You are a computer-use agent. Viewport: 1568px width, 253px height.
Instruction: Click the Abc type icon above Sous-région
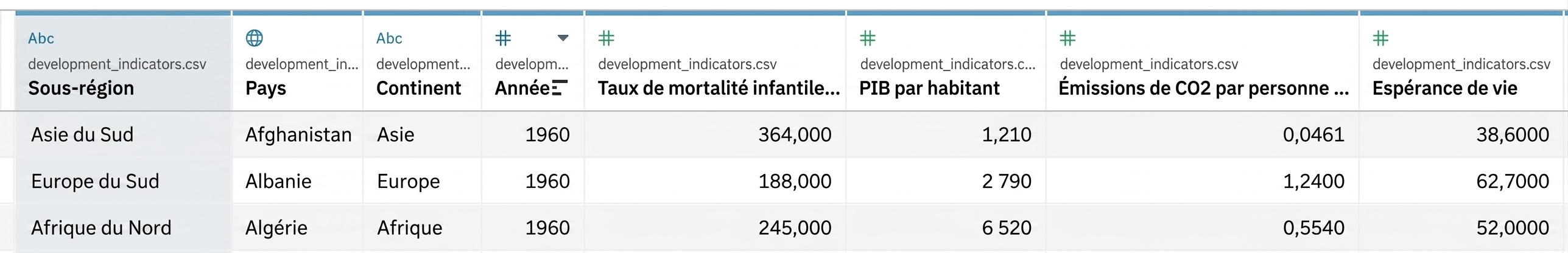click(x=41, y=38)
